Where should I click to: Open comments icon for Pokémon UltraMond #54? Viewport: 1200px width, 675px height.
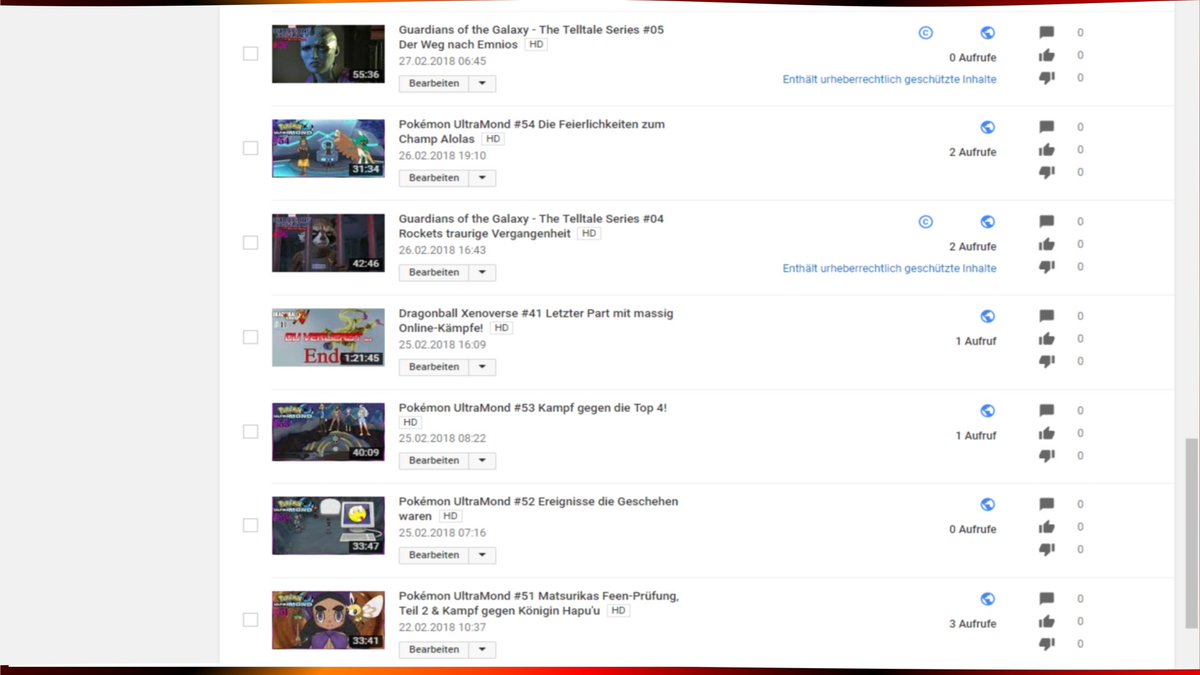(x=1047, y=127)
